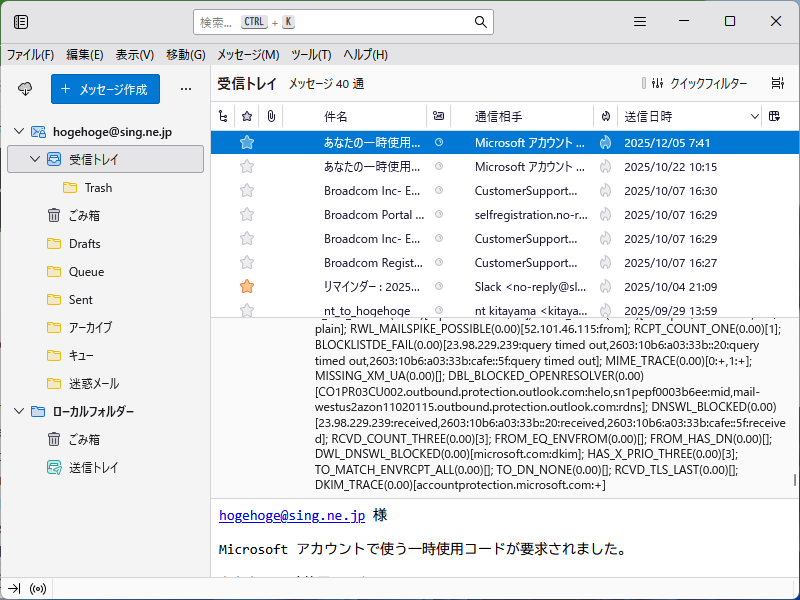Image resolution: width=800 pixels, height=600 pixels.
Task: Sort by the star column header
Action: point(247,116)
